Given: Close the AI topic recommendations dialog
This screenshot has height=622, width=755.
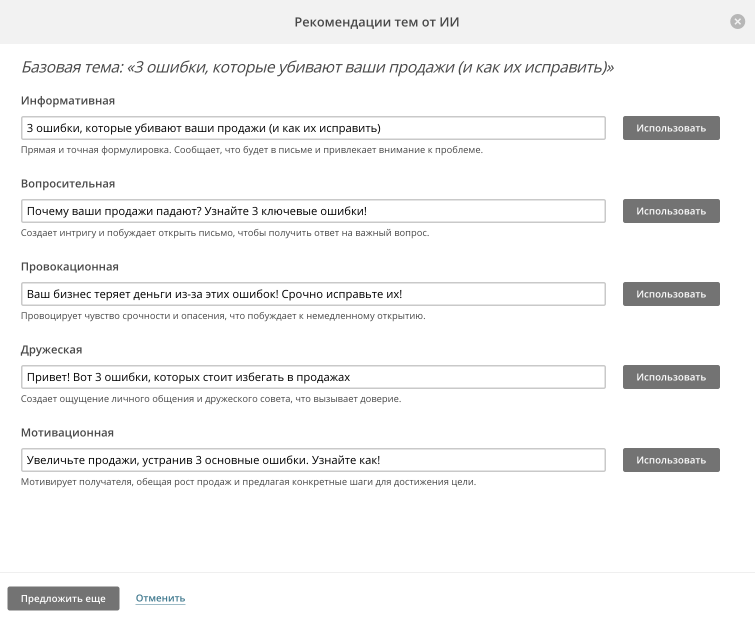Looking at the screenshot, I should point(737,21).
